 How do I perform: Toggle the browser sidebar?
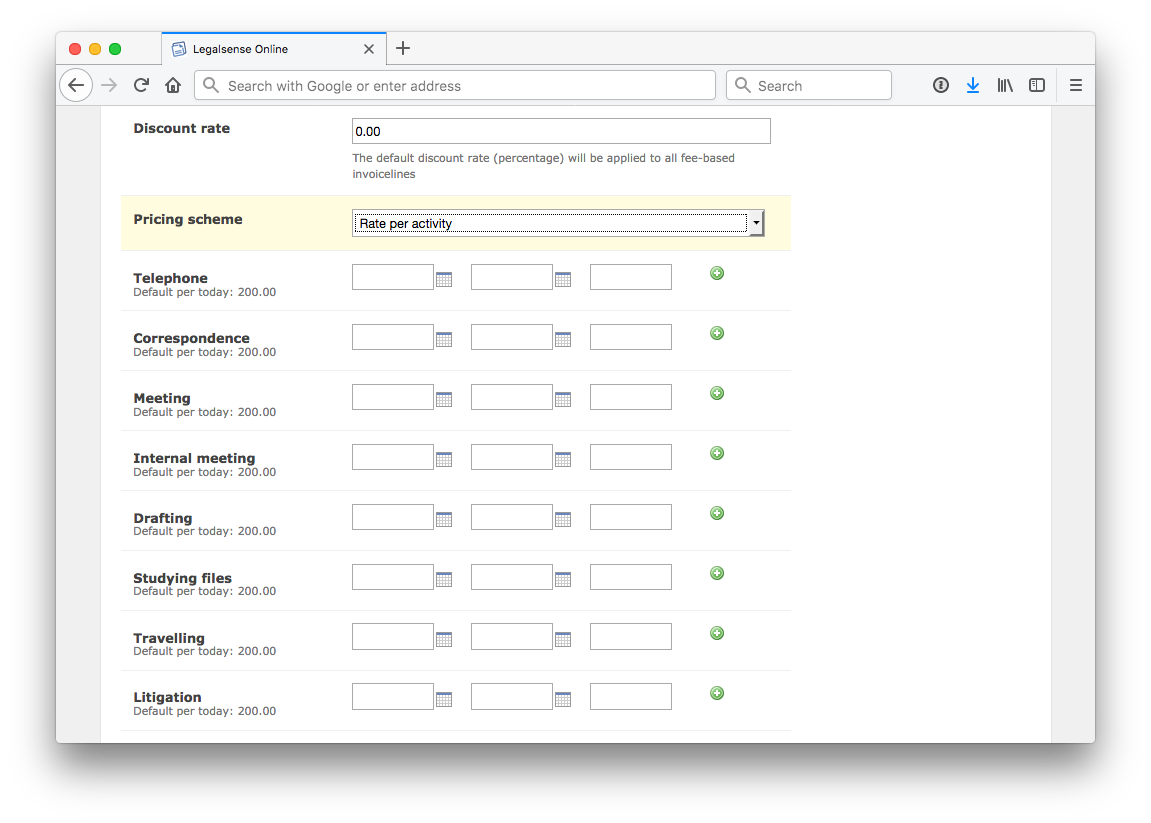1036,85
